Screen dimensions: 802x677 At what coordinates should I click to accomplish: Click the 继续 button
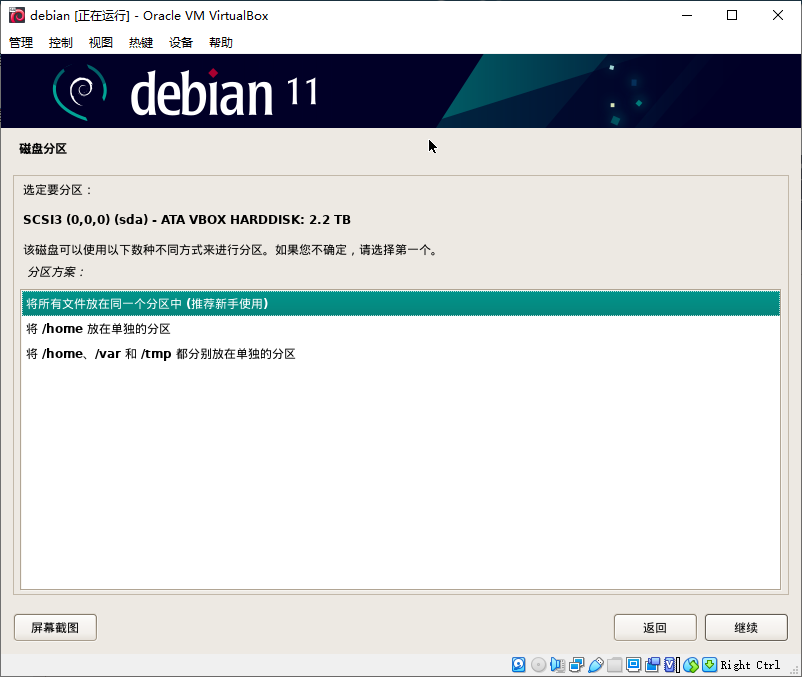[x=746, y=627]
